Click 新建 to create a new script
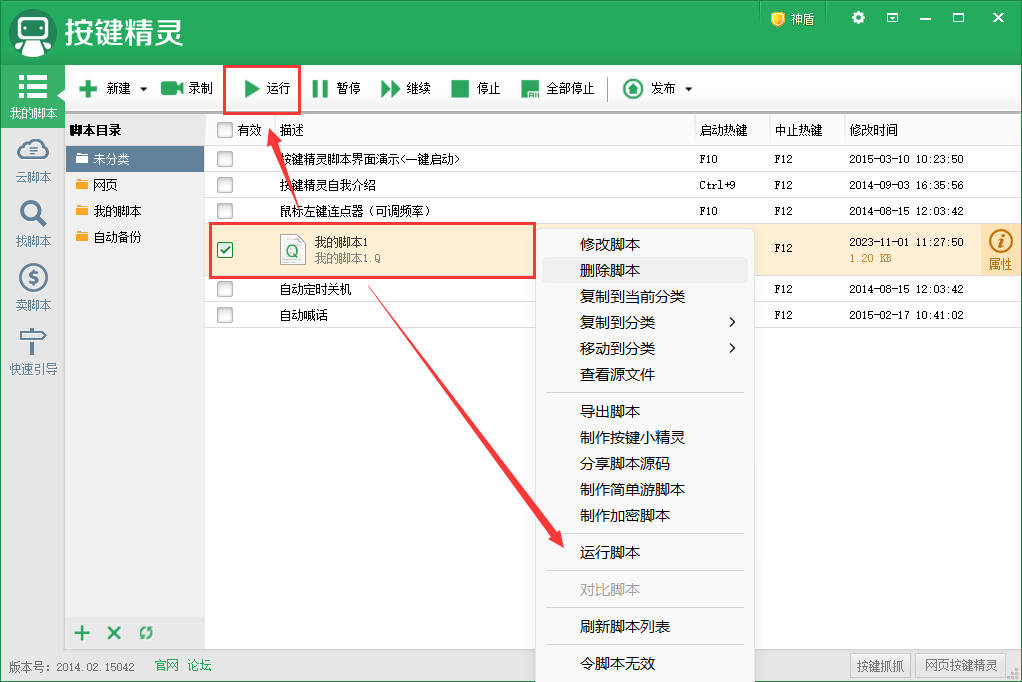The image size is (1022, 682). pos(105,88)
